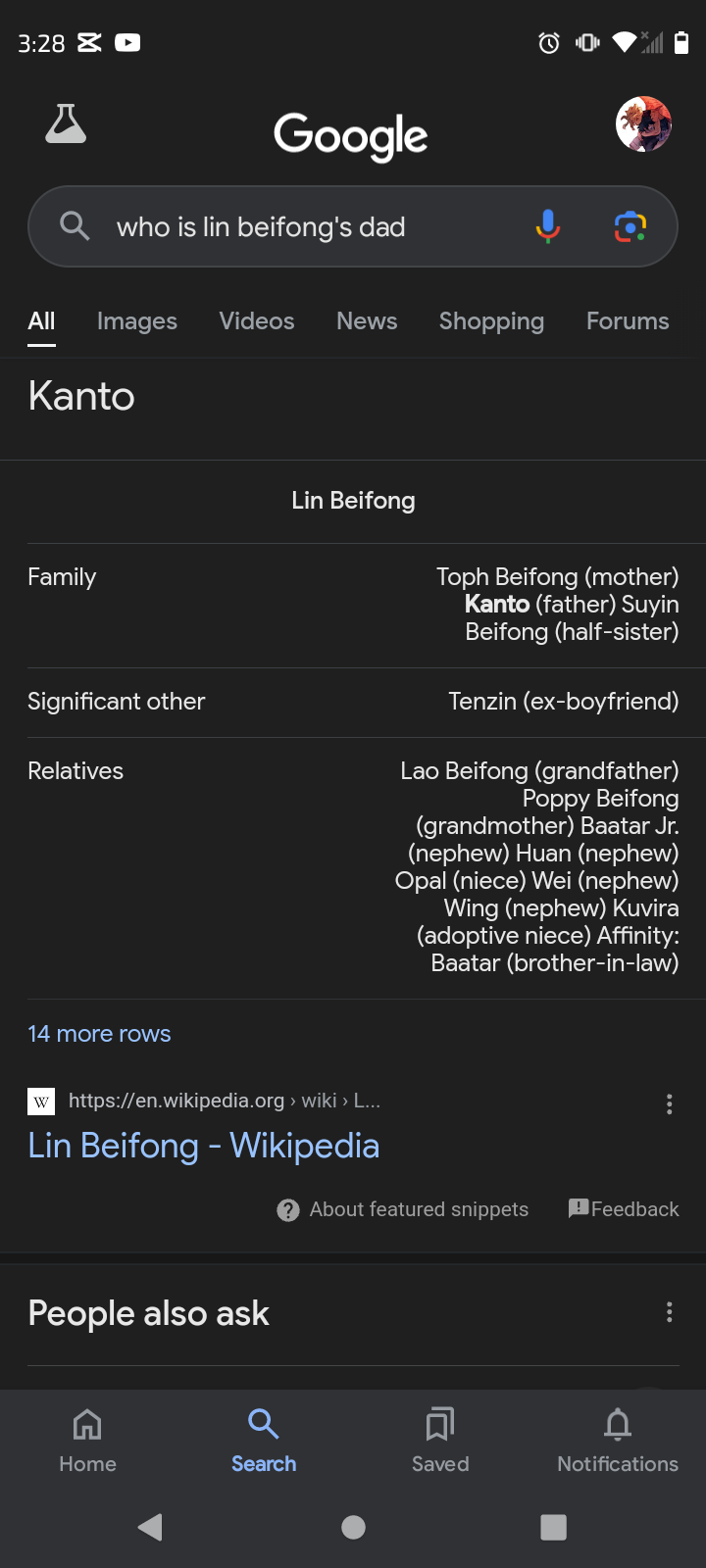Open more options for Wikipedia result

670,1104
